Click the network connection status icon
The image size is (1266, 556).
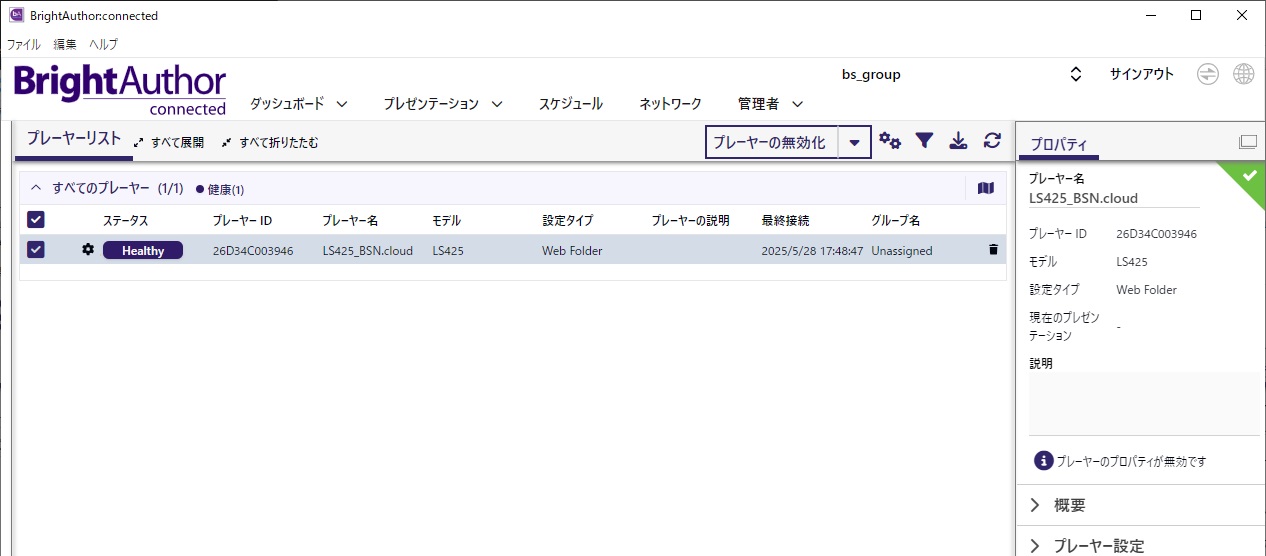click(1208, 74)
